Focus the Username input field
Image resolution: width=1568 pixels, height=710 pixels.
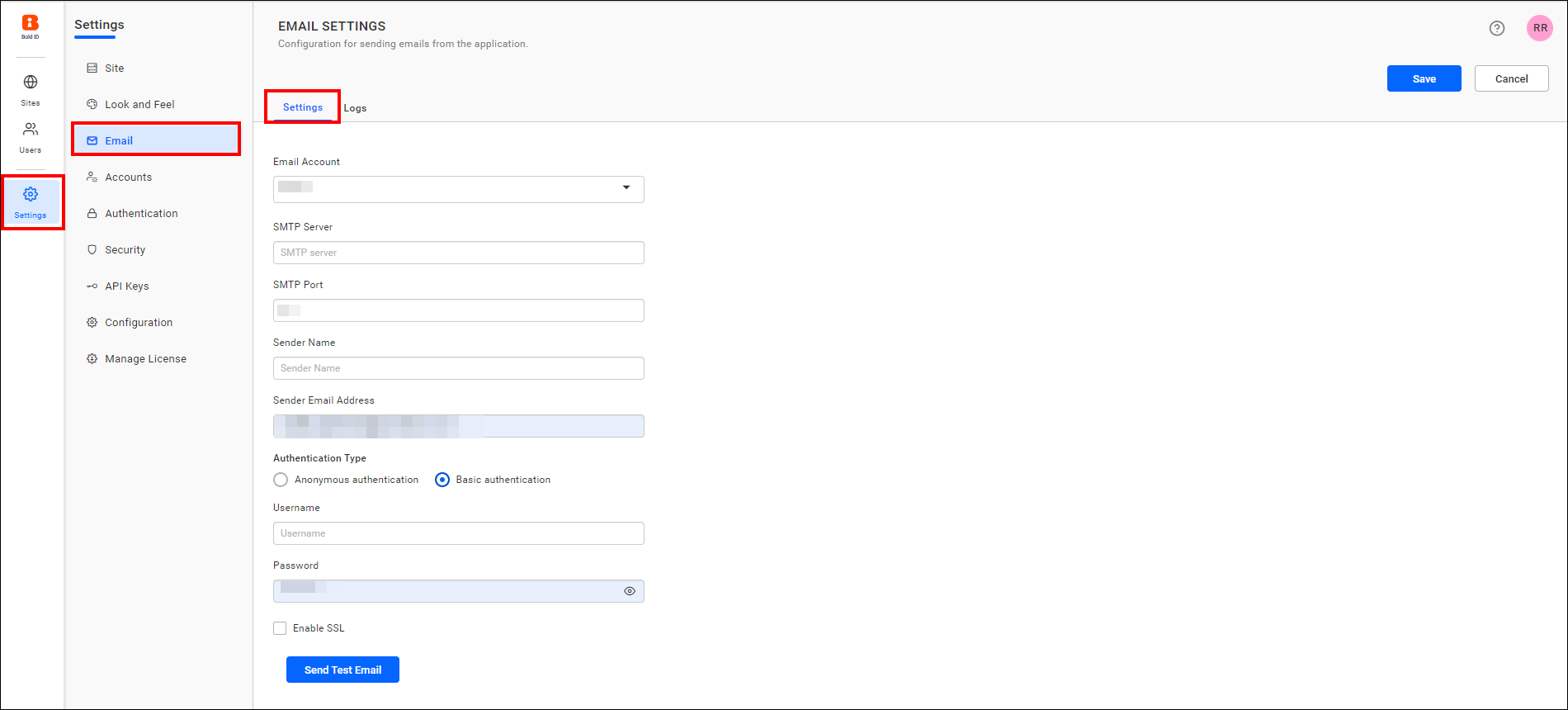459,533
